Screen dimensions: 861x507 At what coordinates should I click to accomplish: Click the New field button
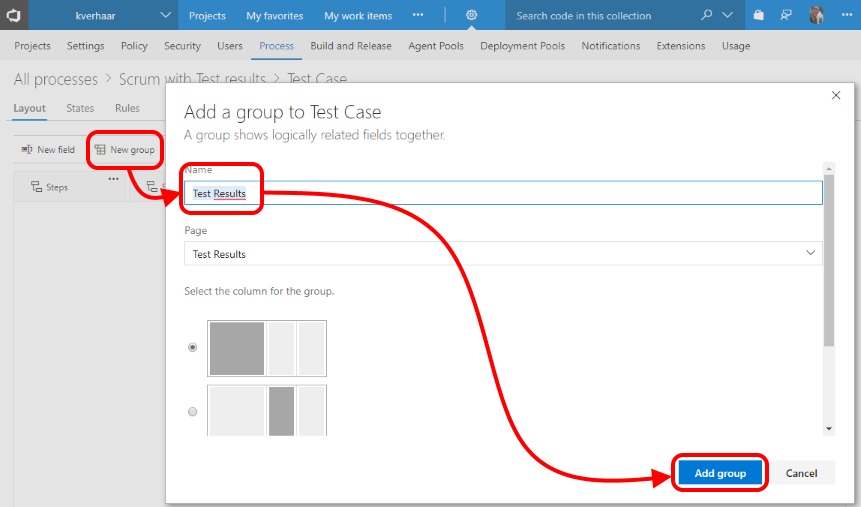(x=48, y=149)
